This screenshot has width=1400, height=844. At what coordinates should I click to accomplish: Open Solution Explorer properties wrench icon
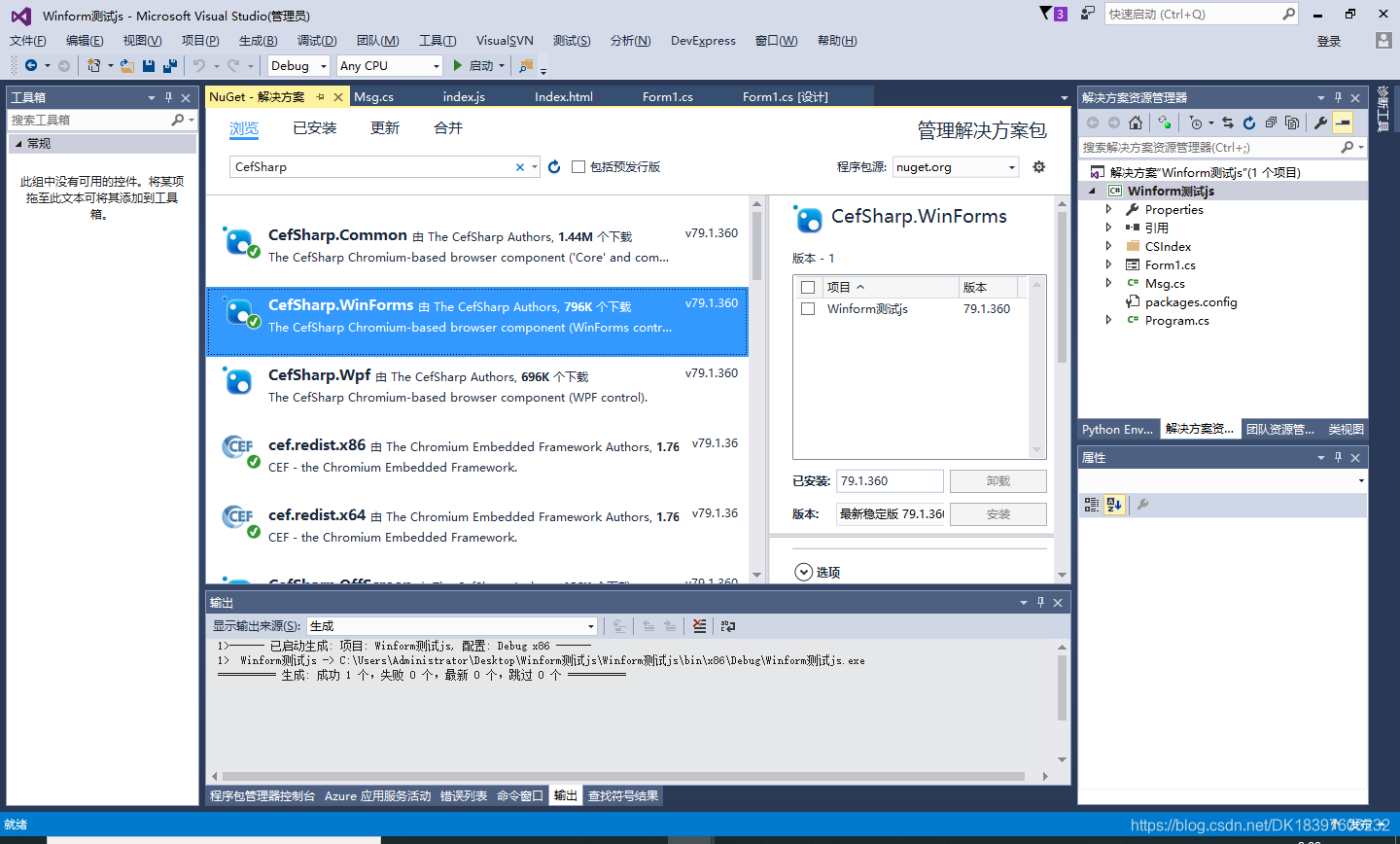click(1321, 123)
